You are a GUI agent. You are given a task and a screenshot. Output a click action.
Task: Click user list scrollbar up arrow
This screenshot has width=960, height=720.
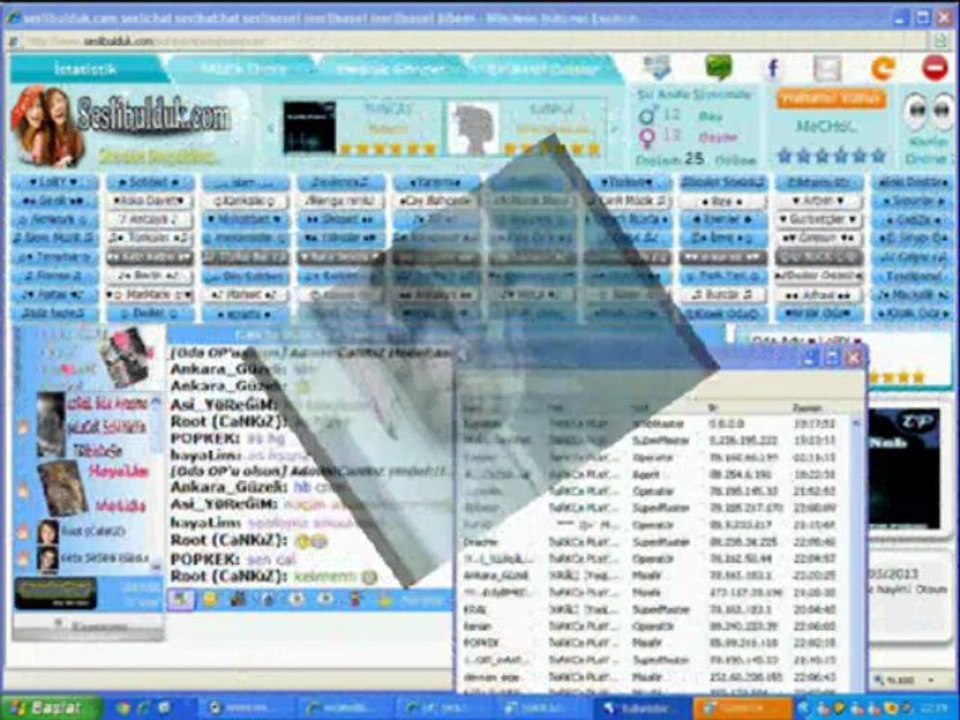pos(156,402)
